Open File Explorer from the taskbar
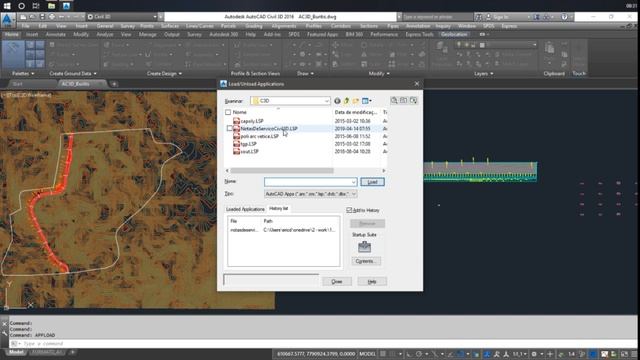The image size is (640, 360). coord(51,6)
